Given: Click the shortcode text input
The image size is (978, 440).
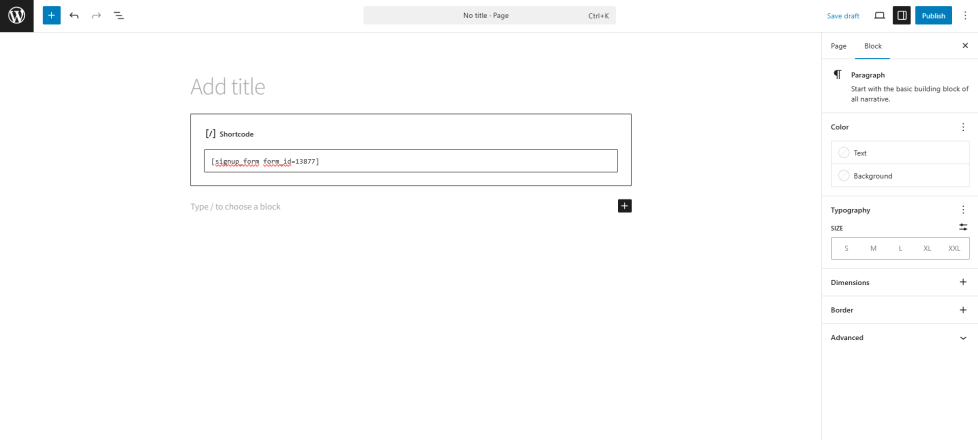Looking at the screenshot, I should (410, 161).
